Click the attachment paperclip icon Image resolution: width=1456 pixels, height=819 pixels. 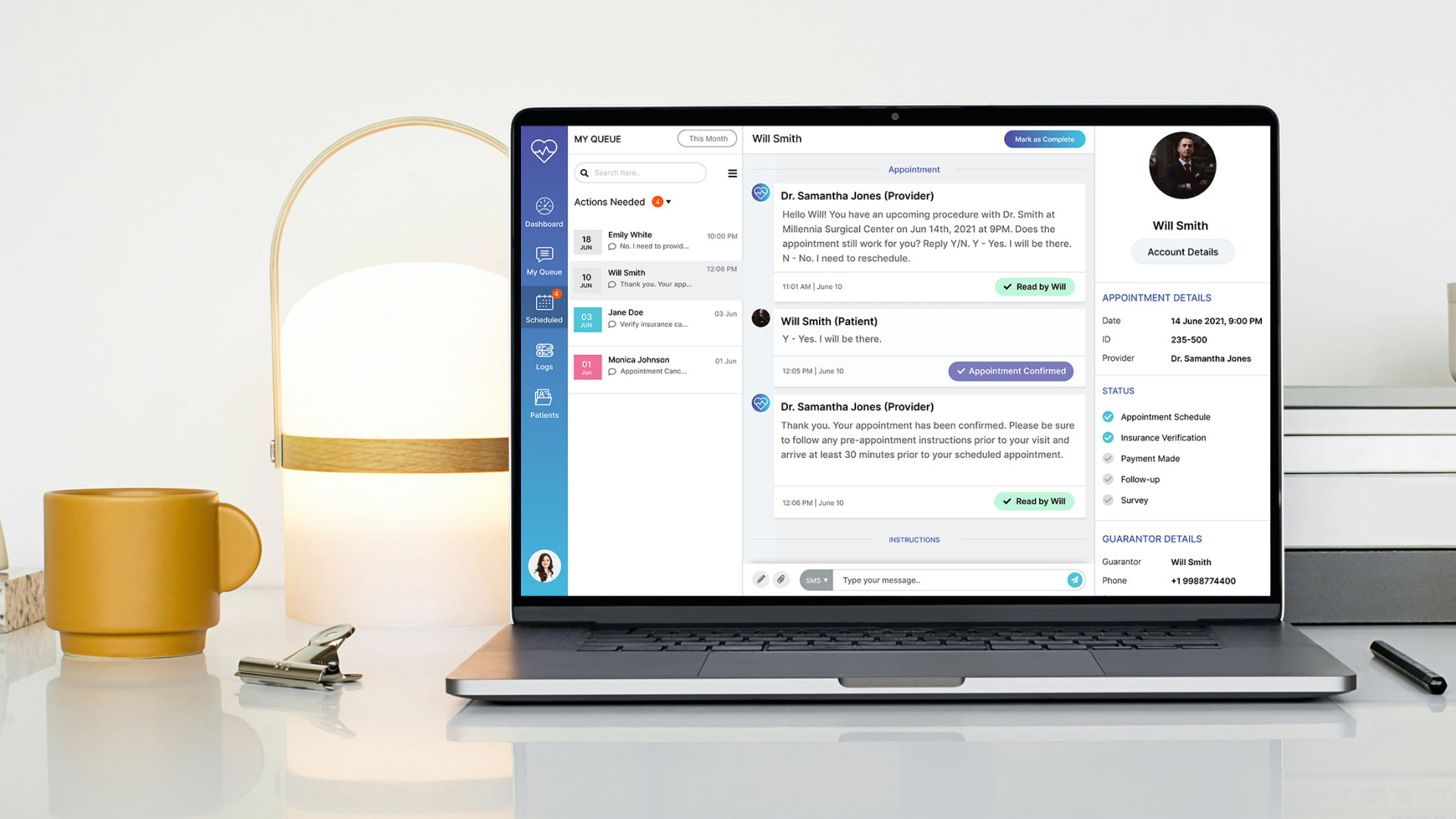point(782,580)
